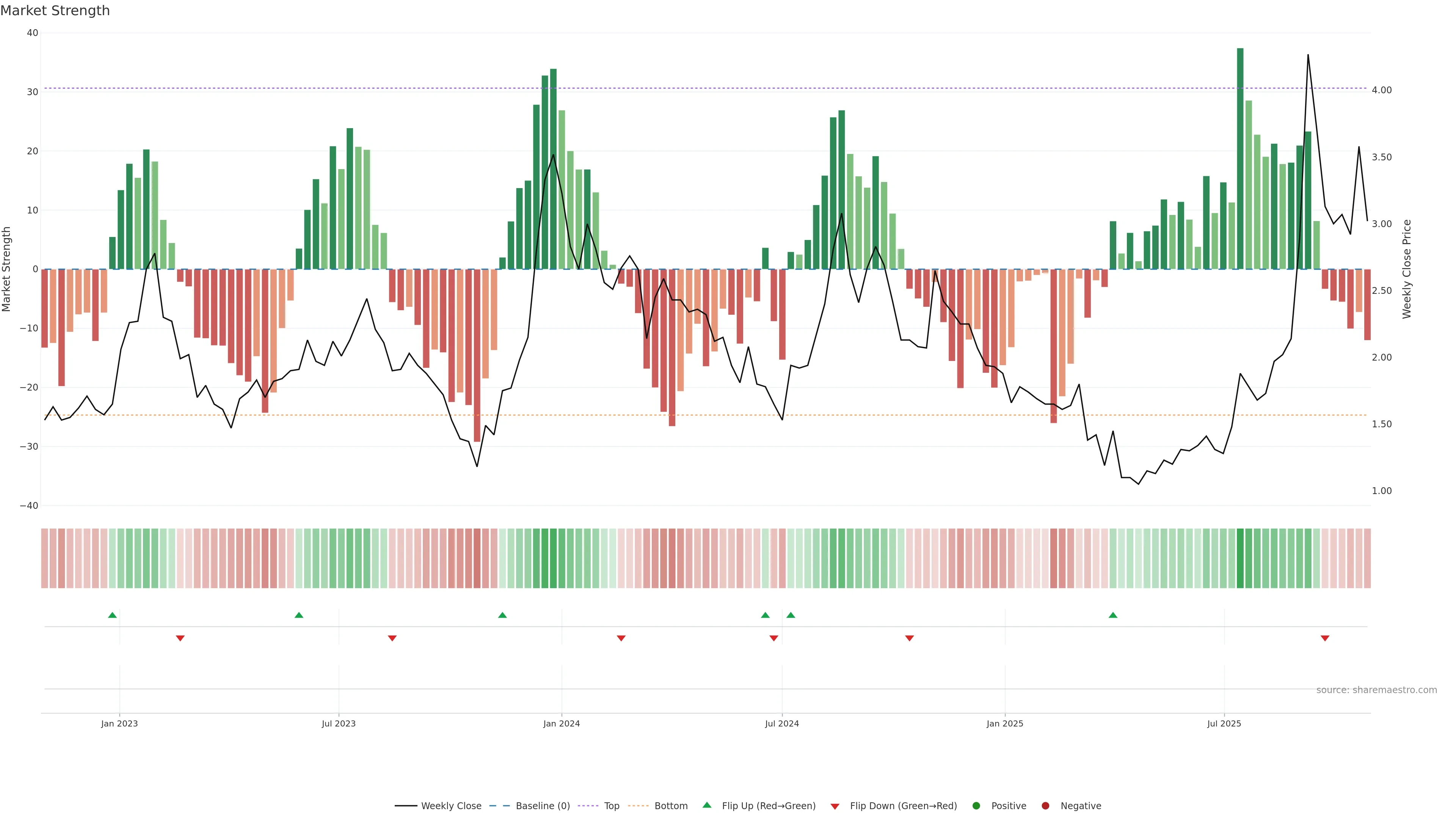Viewport: 1456px width, 819px height.
Task: Click the Market Strength chart title
Action: [55, 11]
